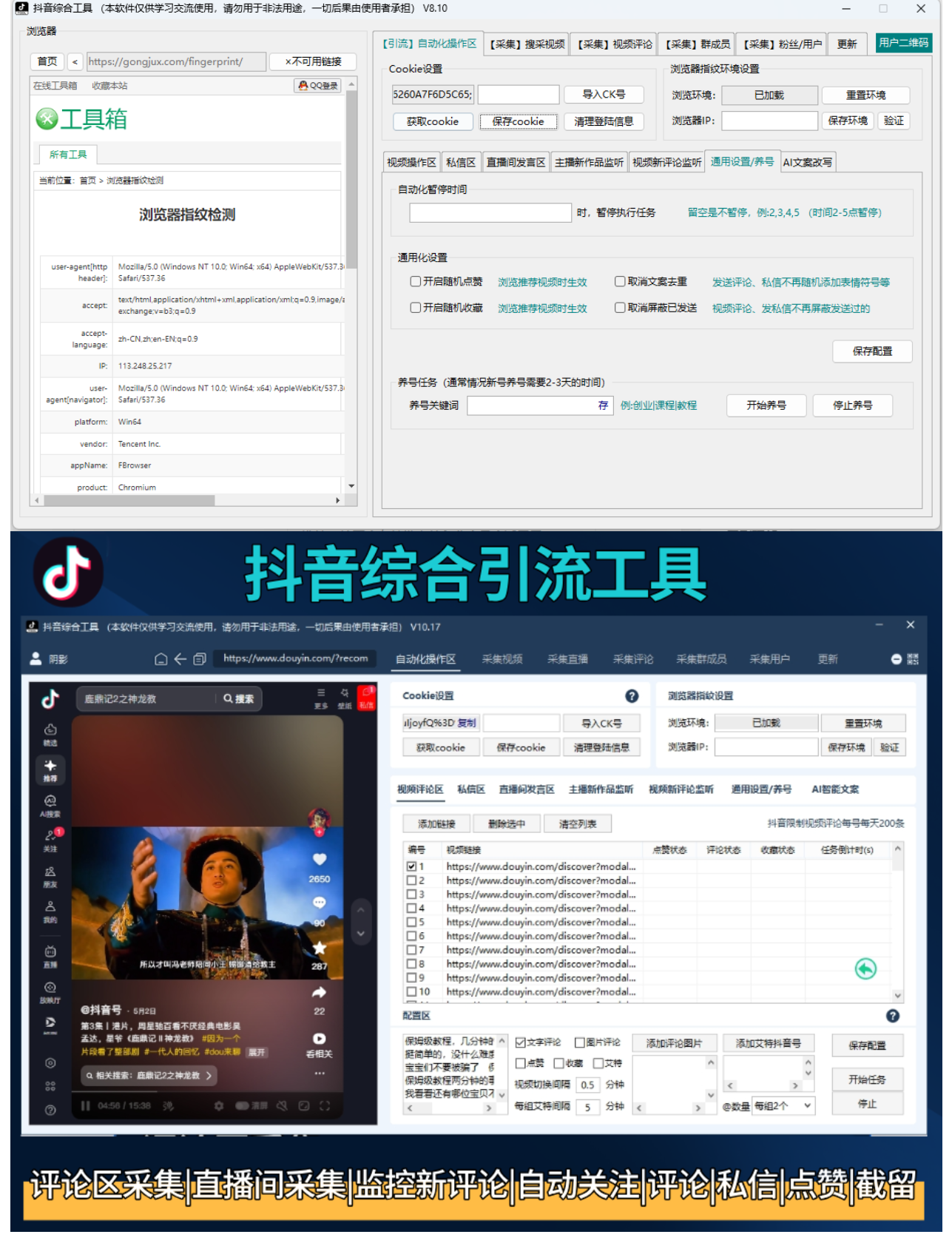Viewport: 952px width, 1240px height.
Task: Click the share arrow icon above 22
Action: [319, 992]
